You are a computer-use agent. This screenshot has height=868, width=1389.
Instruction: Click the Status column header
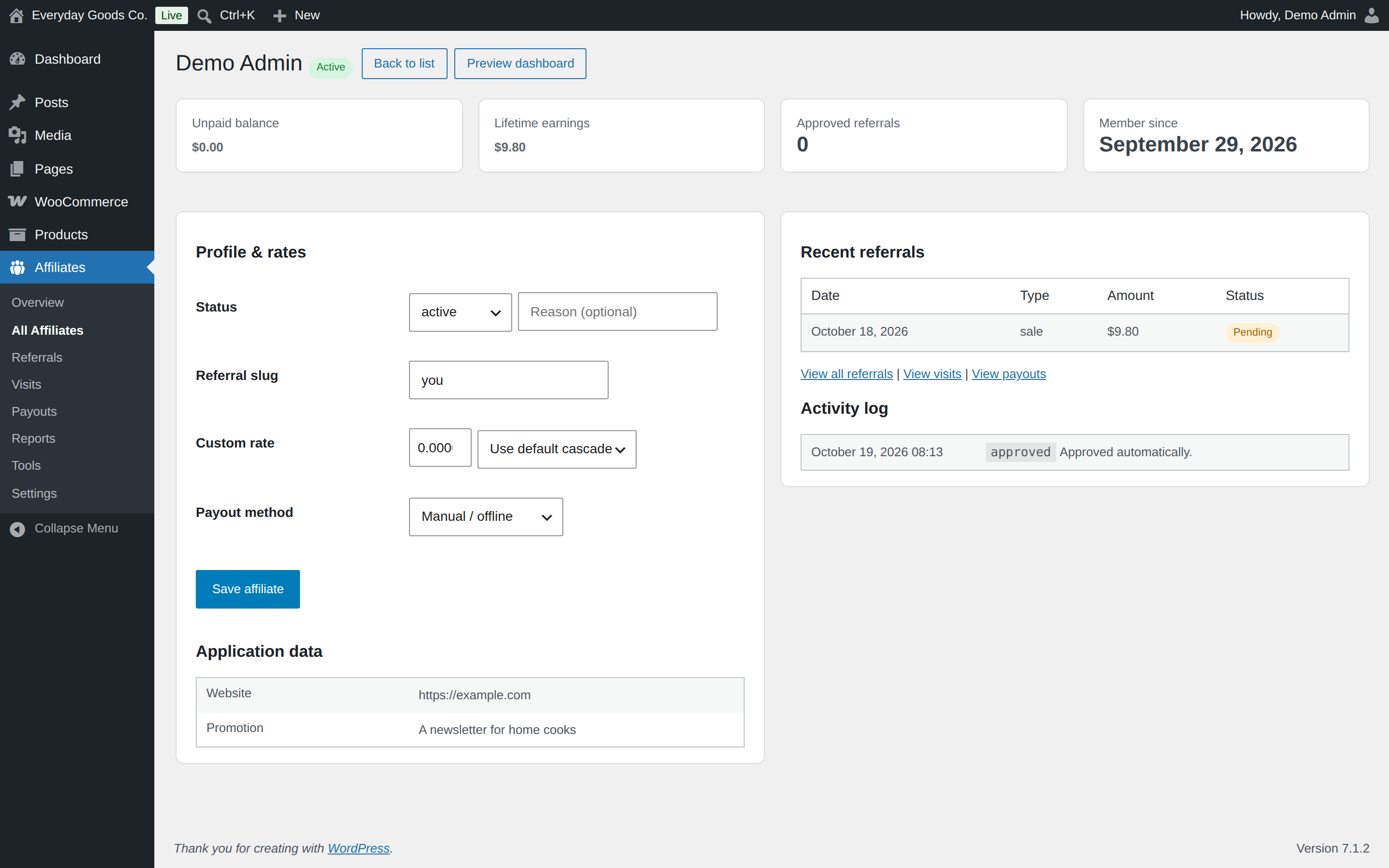tap(1244, 296)
